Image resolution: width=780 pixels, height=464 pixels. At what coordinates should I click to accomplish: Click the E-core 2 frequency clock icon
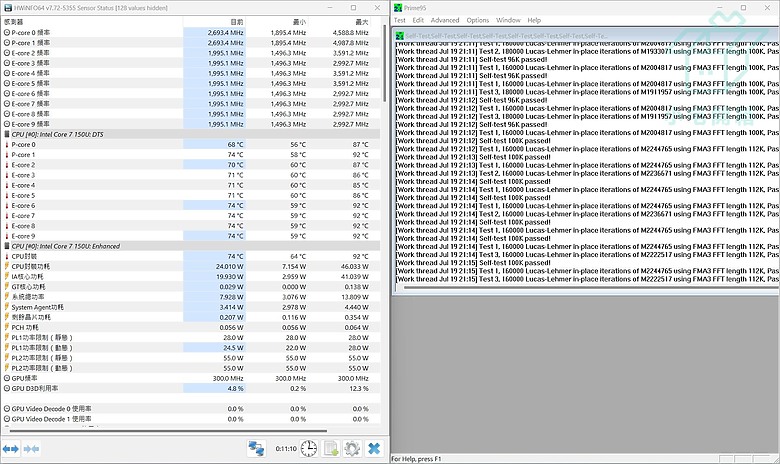pyautogui.click(x=7, y=53)
